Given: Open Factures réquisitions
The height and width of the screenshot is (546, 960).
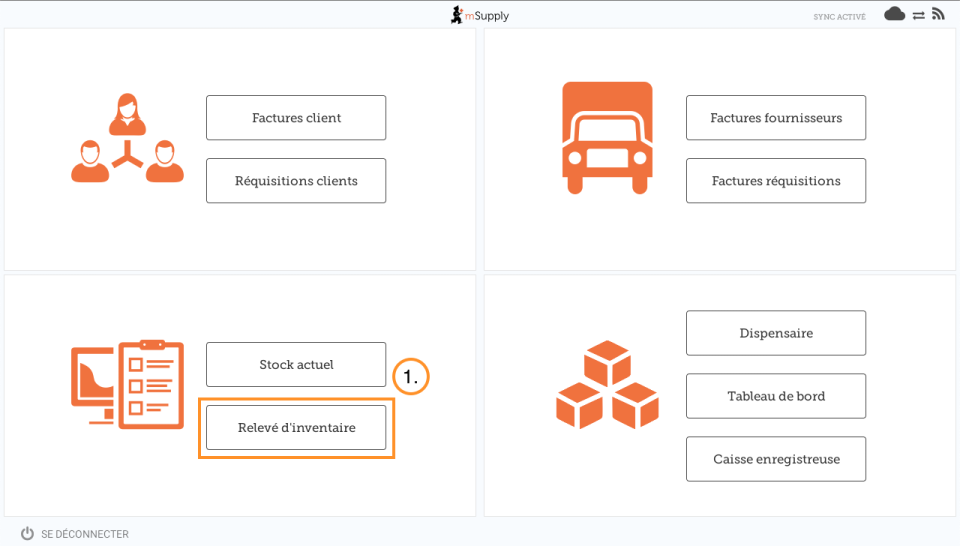Looking at the screenshot, I should click(x=776, y=181).
